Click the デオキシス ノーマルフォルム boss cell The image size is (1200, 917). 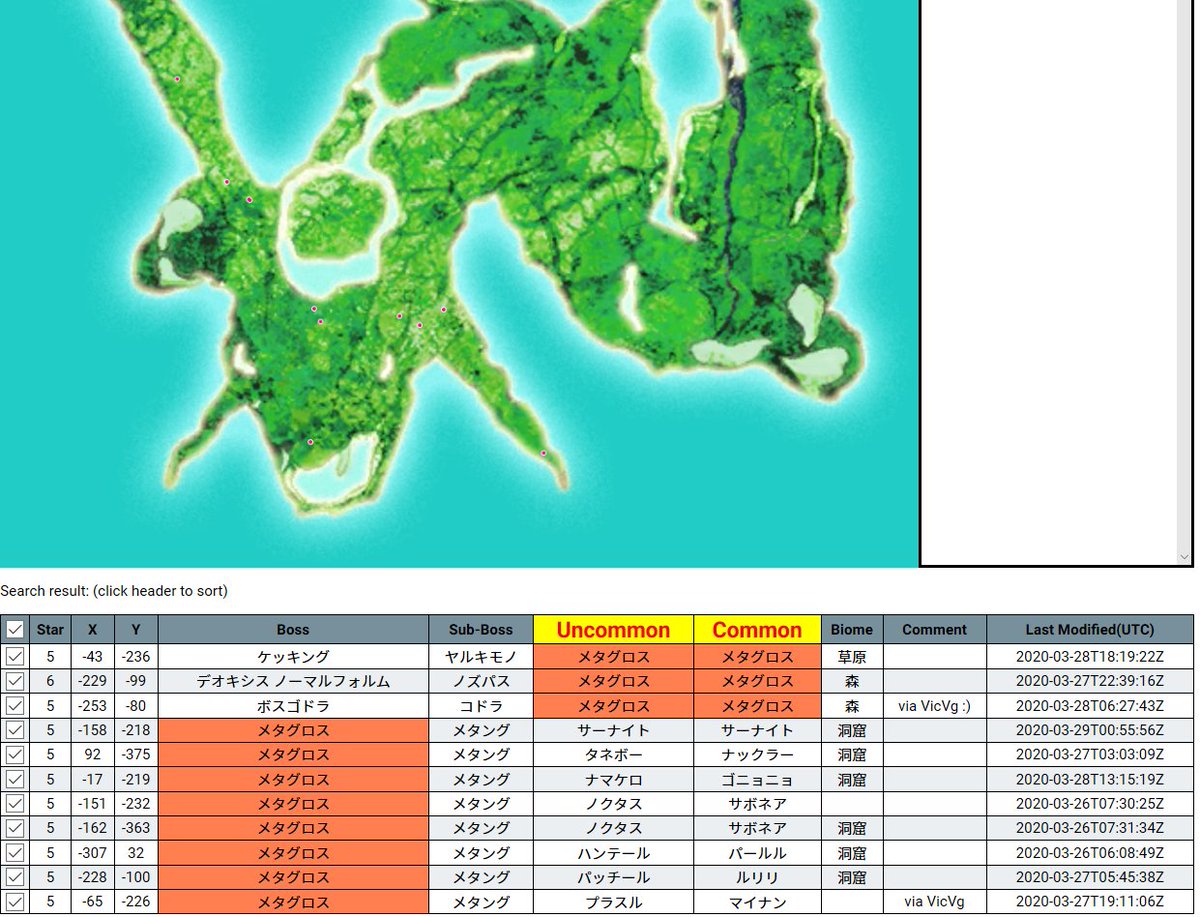point(293,681)
